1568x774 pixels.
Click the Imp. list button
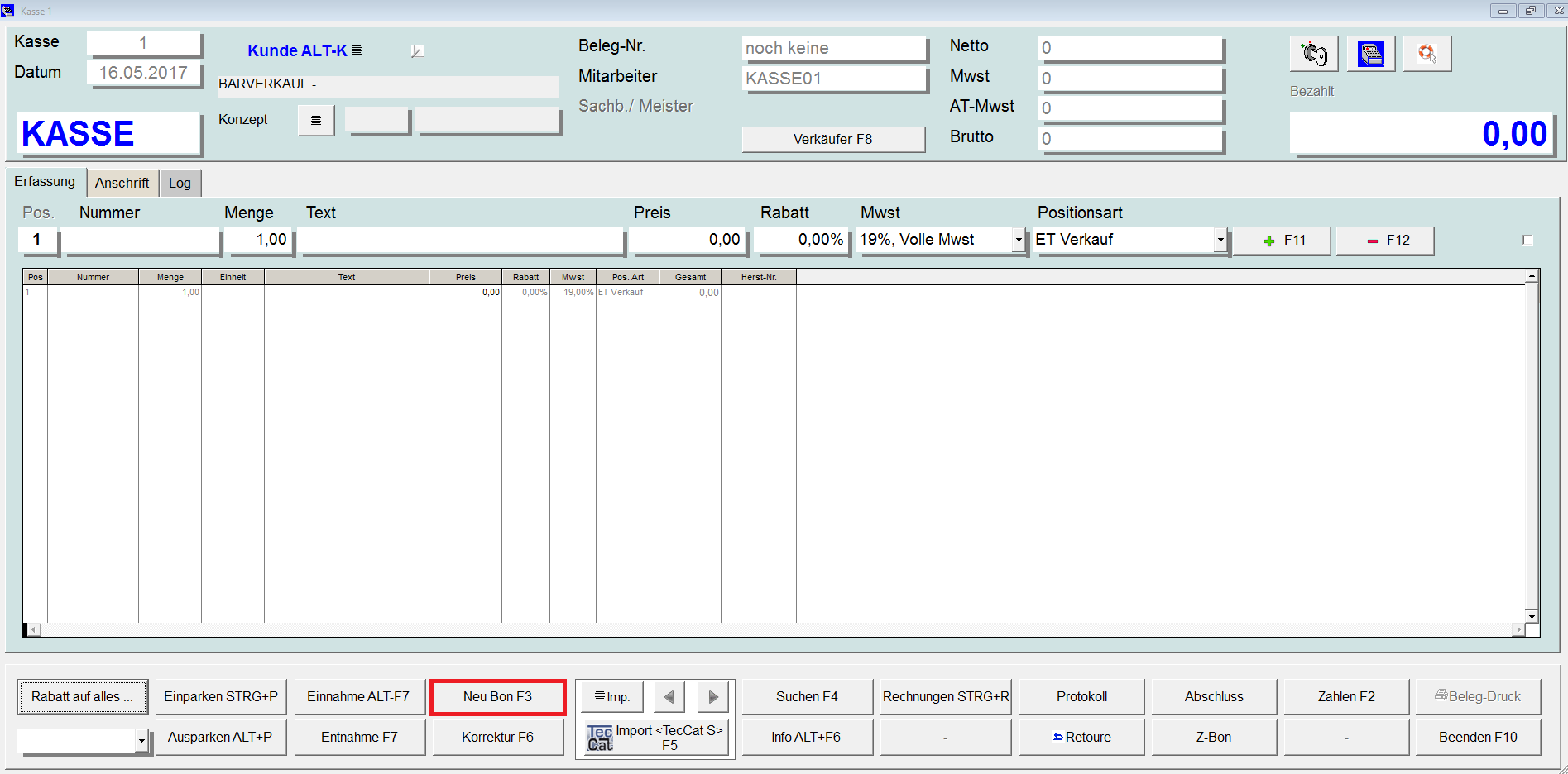click(x=612, y=697)
